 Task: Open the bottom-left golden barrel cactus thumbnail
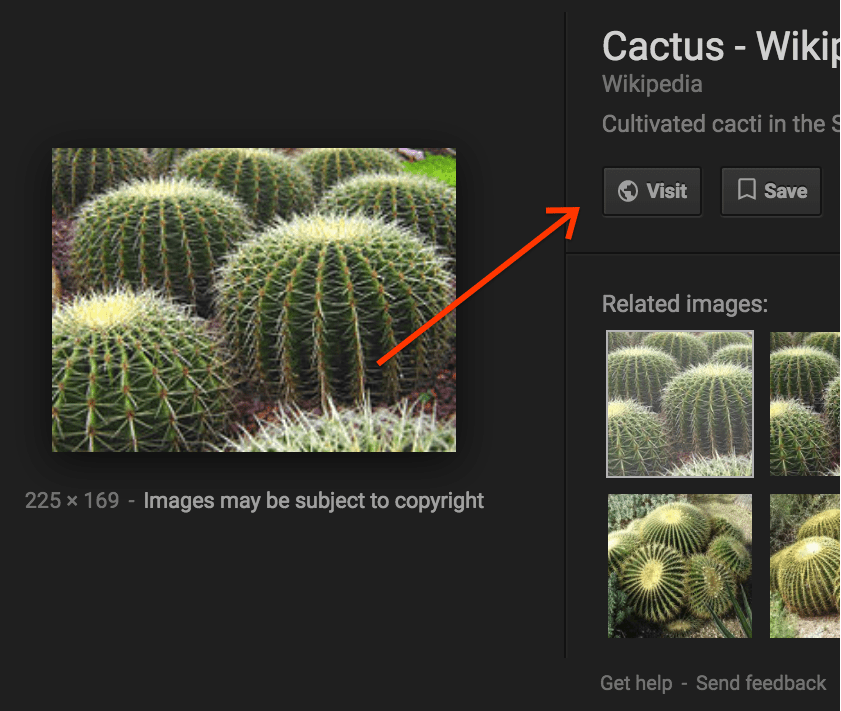point(679,566)
